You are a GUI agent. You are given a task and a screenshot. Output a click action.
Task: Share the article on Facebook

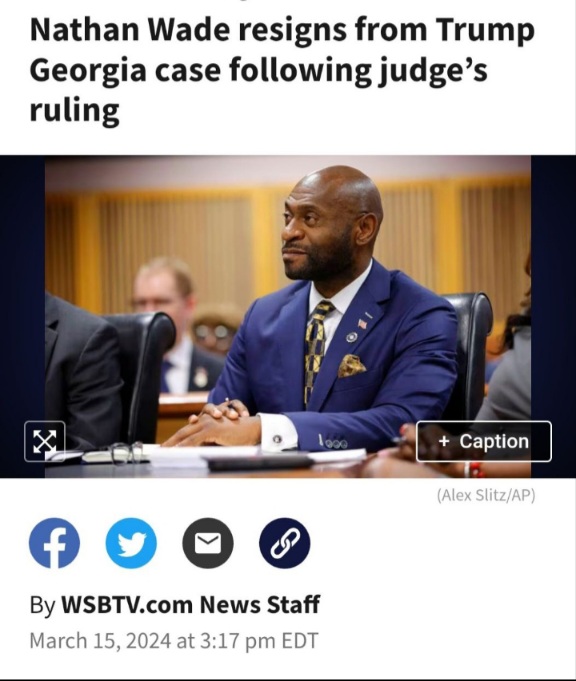coord(54,543)
